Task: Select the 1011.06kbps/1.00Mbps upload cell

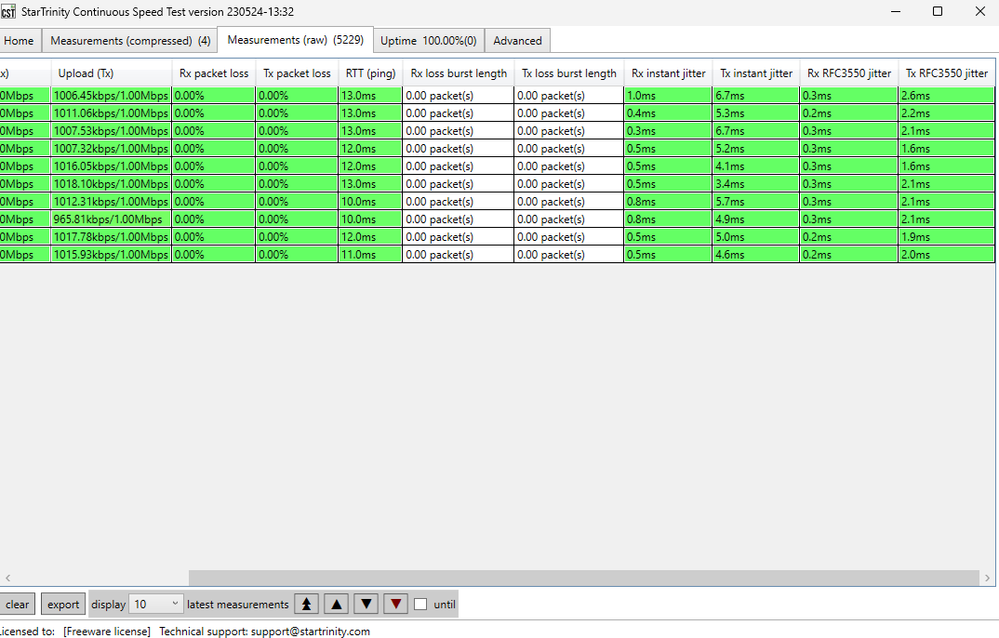Action: pyautogui.click(x=111, y=113)
